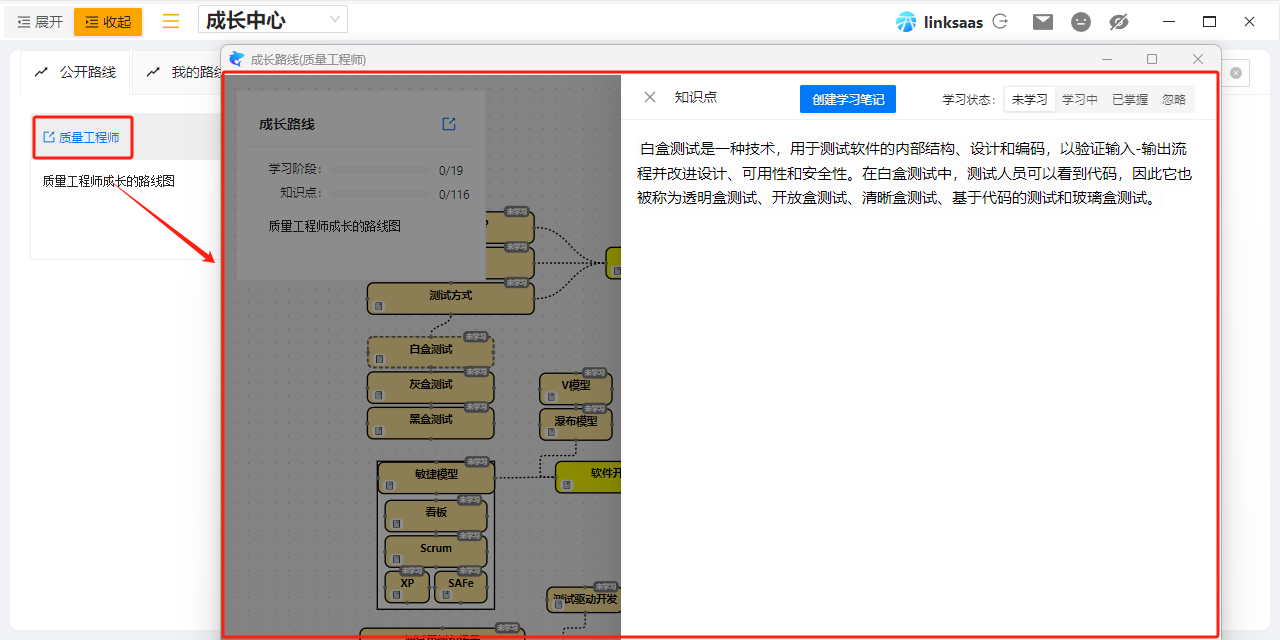Select the 测试方式 node
This screenshot has height=640, width=1280.
(x=450, y=299)
